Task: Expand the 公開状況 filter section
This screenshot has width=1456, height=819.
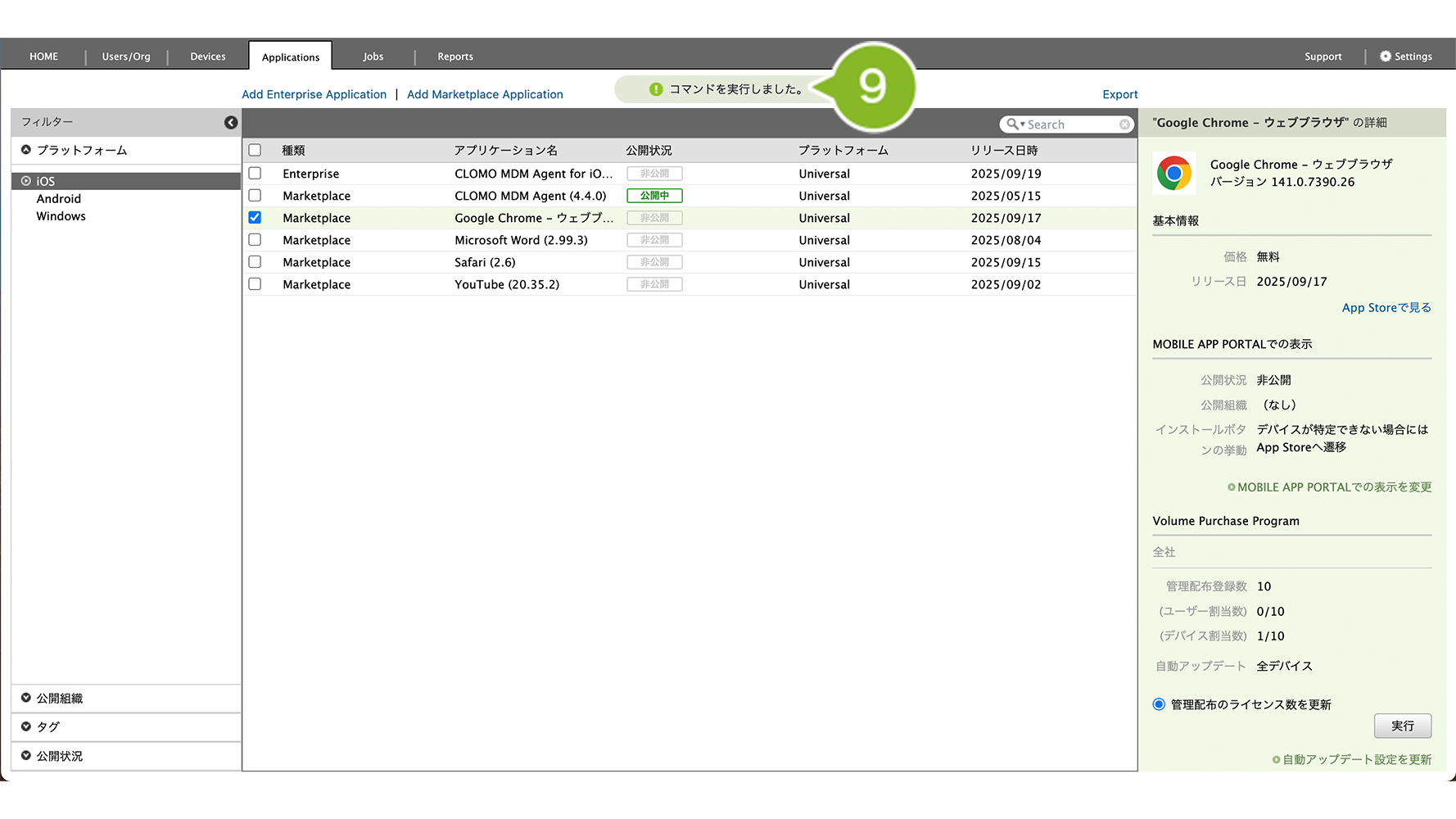Action: 26,756
